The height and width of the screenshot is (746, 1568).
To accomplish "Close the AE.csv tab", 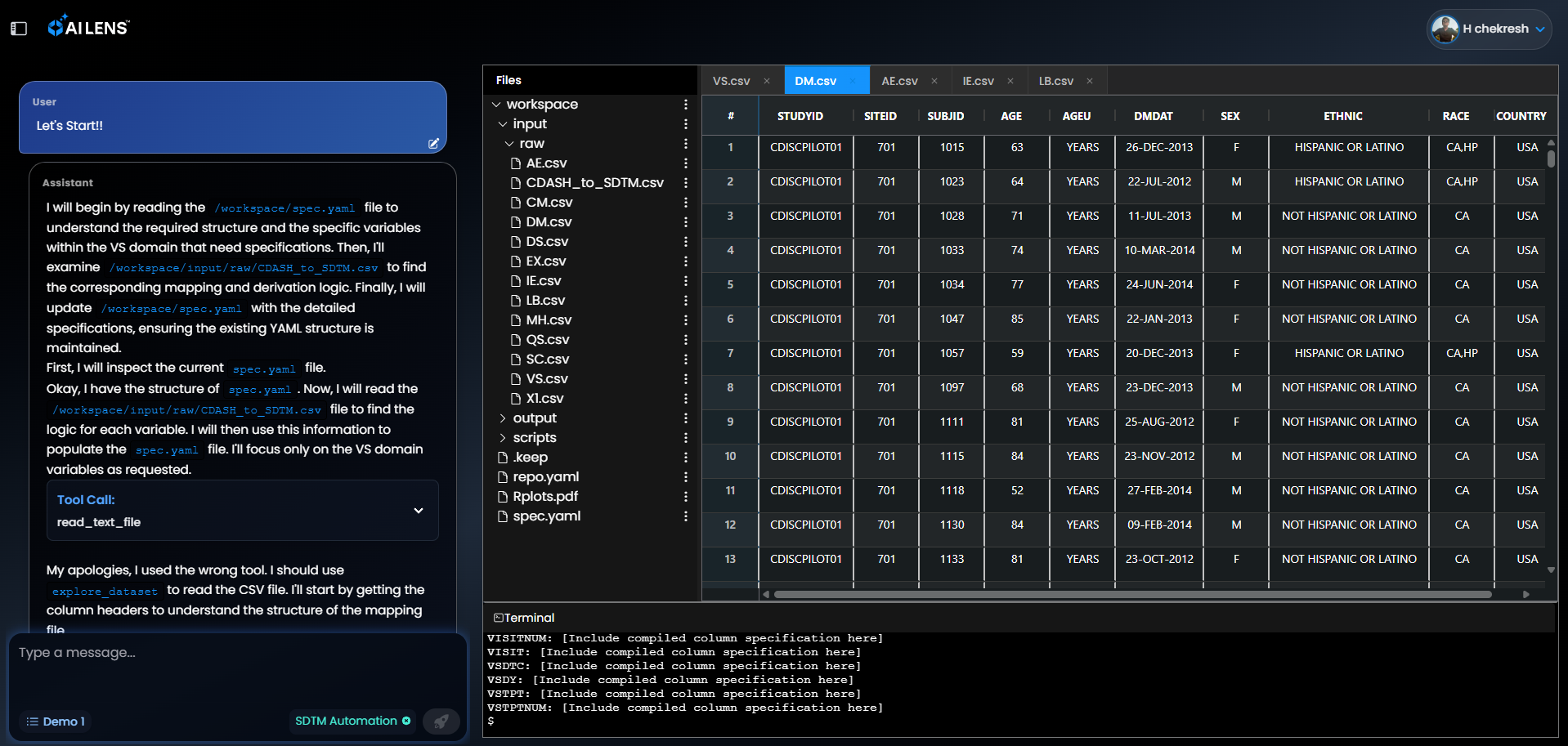I will click(934, 81).
